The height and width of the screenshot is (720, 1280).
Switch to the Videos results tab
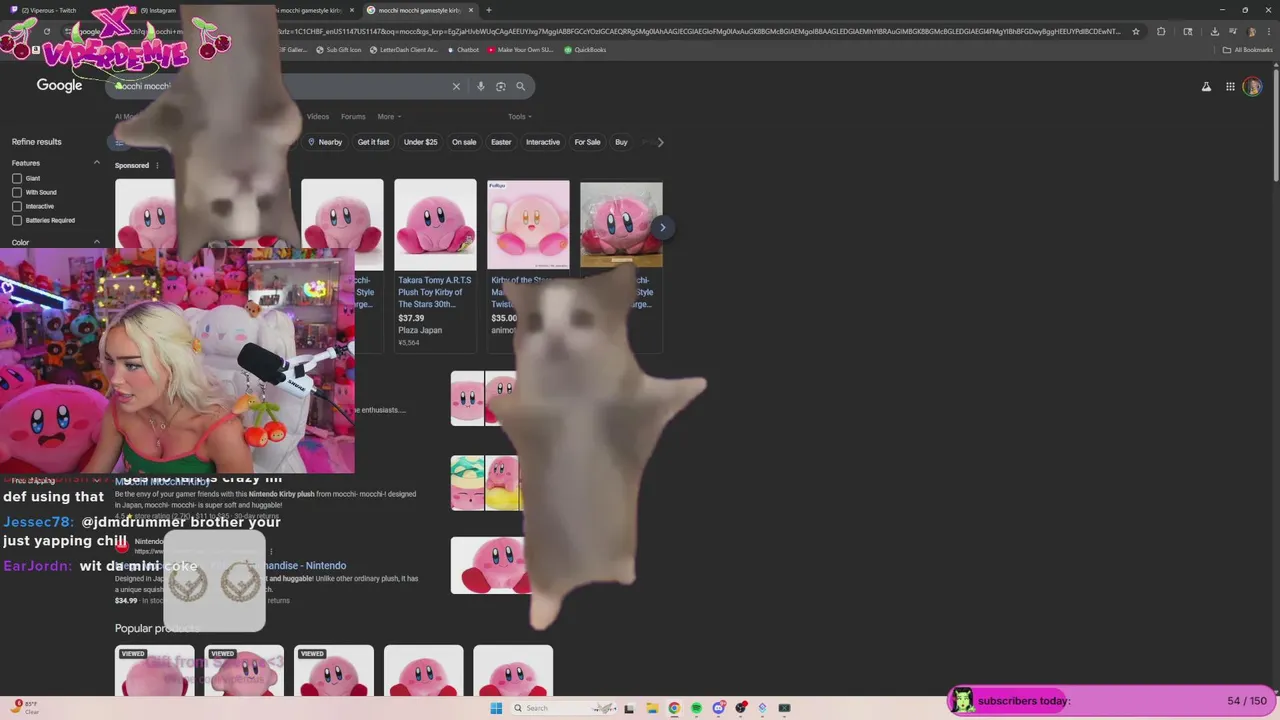click(317, 117)
